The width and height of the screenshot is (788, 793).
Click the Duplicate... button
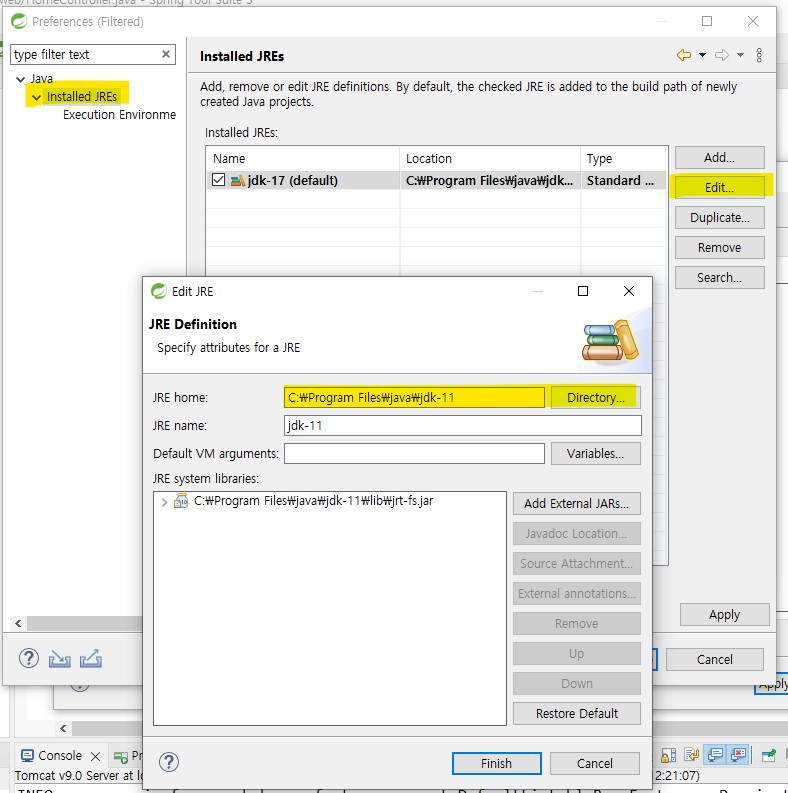[x=719, y=217]
